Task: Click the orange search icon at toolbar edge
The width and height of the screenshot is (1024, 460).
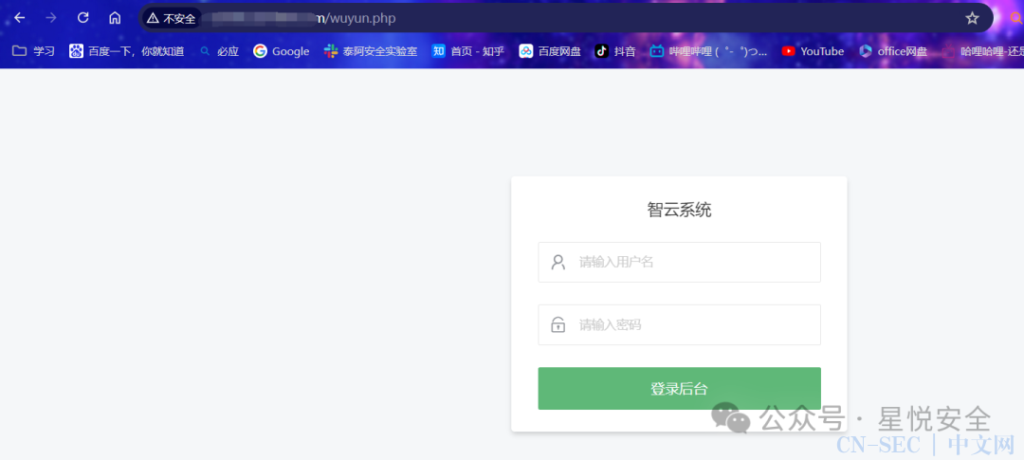Action: [x=1016, y=18]
